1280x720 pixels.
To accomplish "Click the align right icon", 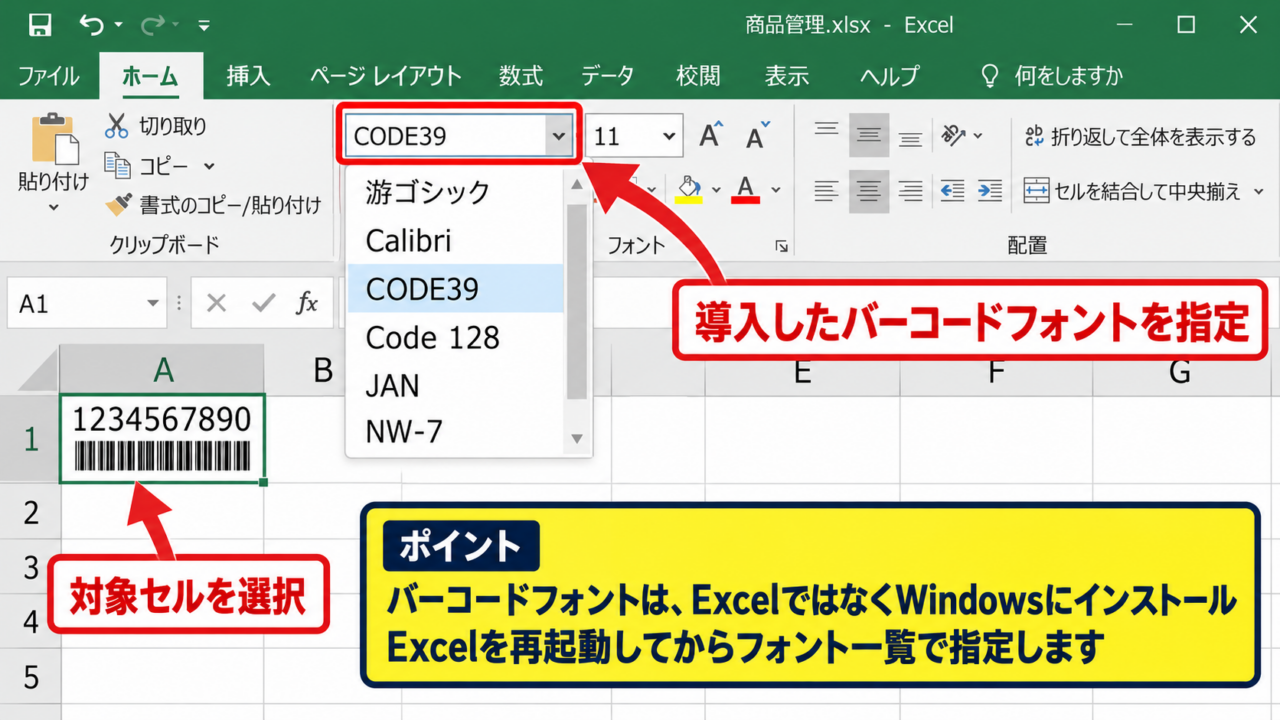I will click(910, 190).
